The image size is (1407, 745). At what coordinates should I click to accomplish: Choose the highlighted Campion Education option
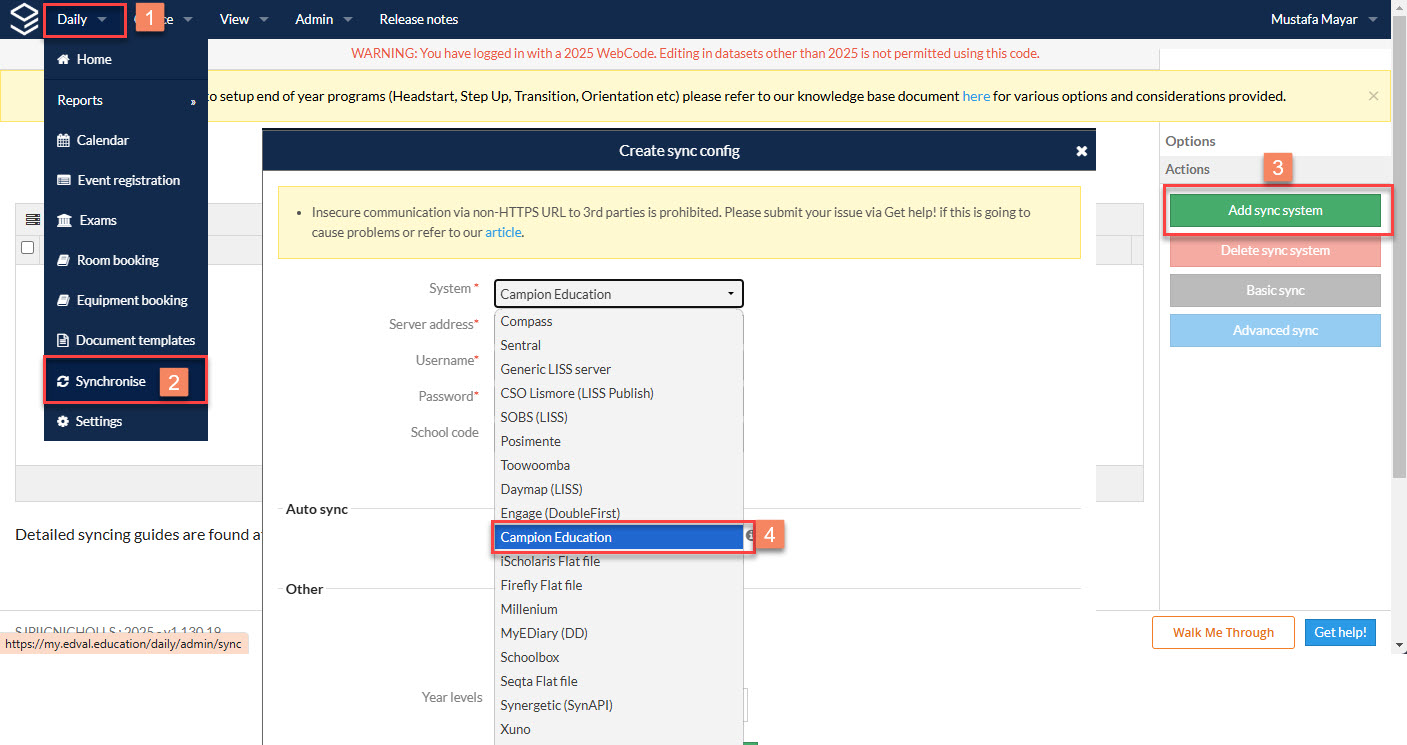pyautogui.click(x=618, y=538)
